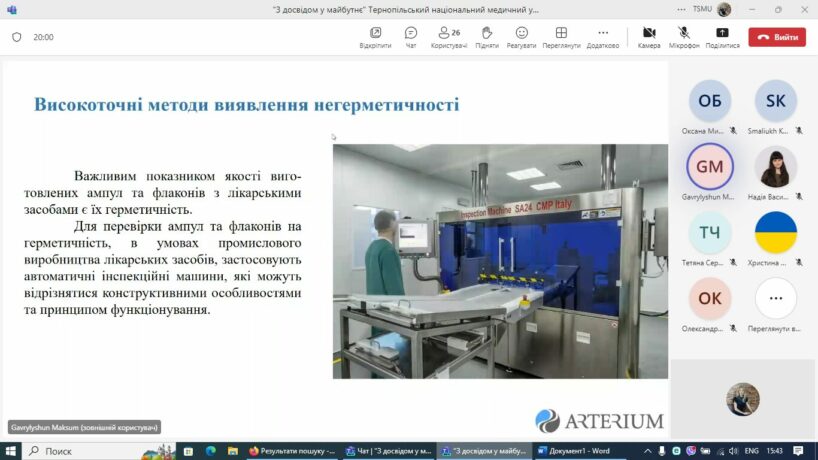
Task: Leave the meeting with the Вийти button
Action: click(777, 37)
